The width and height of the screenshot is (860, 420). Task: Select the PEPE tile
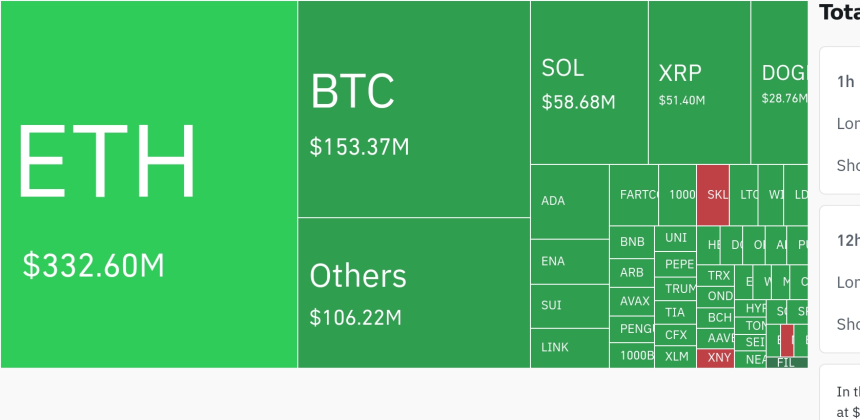coord(676,265)
